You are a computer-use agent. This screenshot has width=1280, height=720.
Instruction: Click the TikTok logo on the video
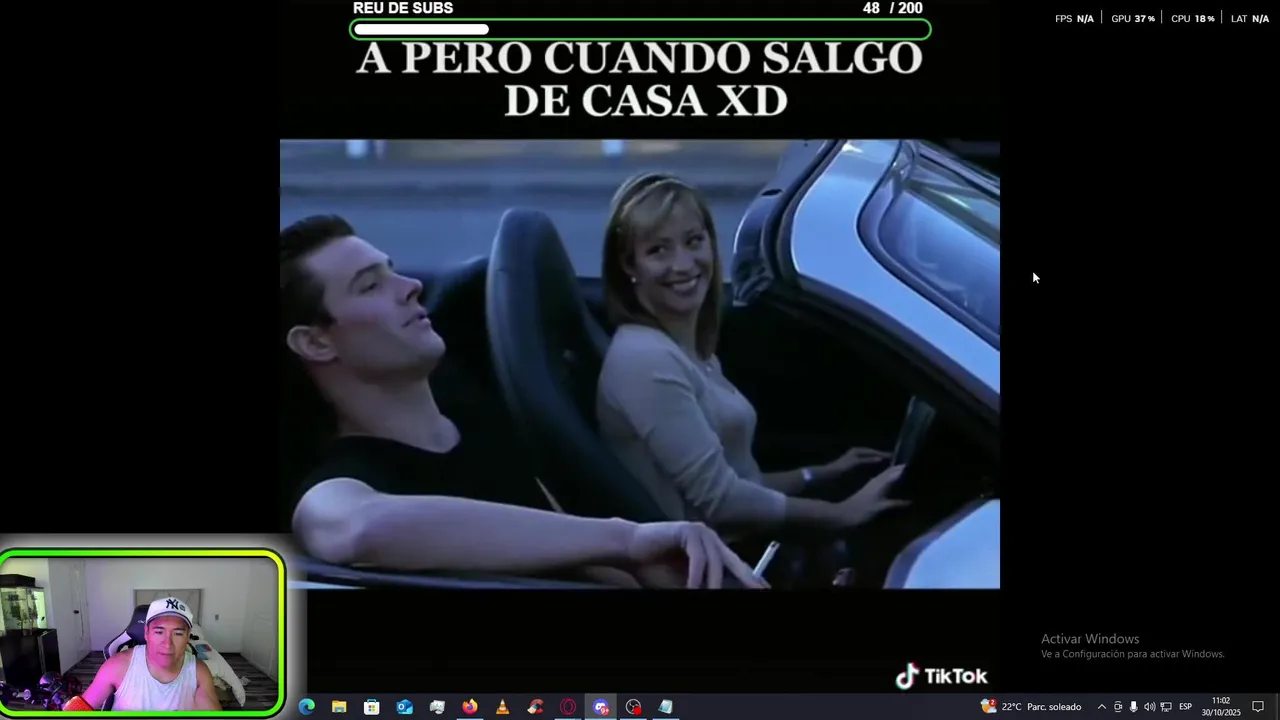tap(941, 676)
